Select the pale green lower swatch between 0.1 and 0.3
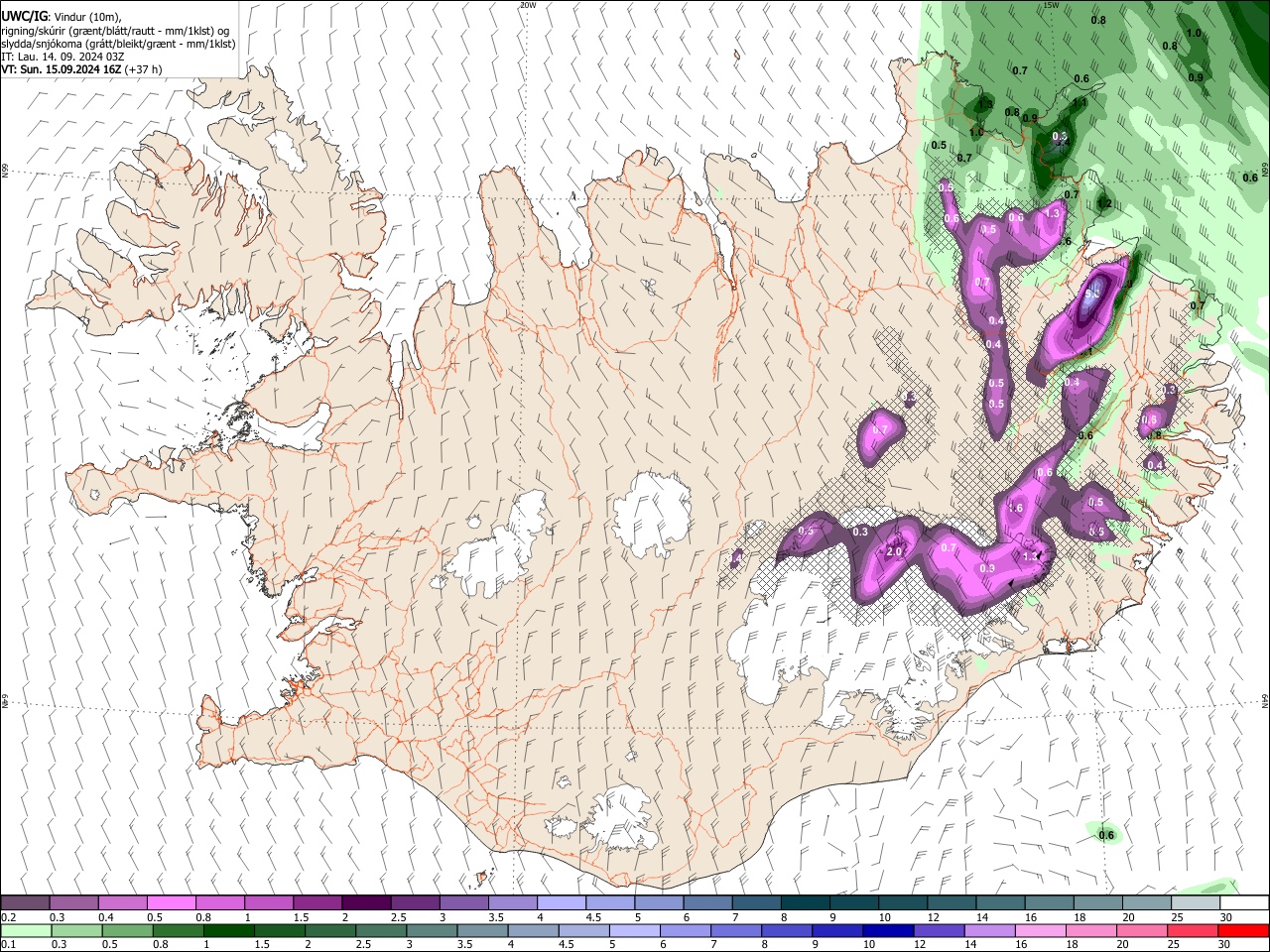 click(x=25, y=931)
